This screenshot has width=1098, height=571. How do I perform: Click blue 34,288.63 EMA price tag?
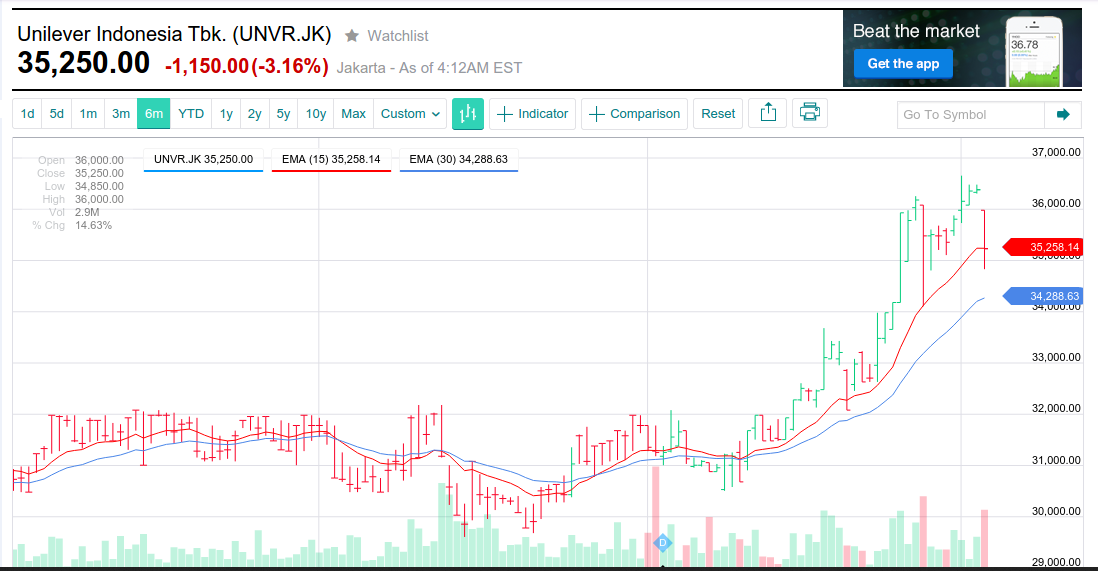[x=1044, y=296]
